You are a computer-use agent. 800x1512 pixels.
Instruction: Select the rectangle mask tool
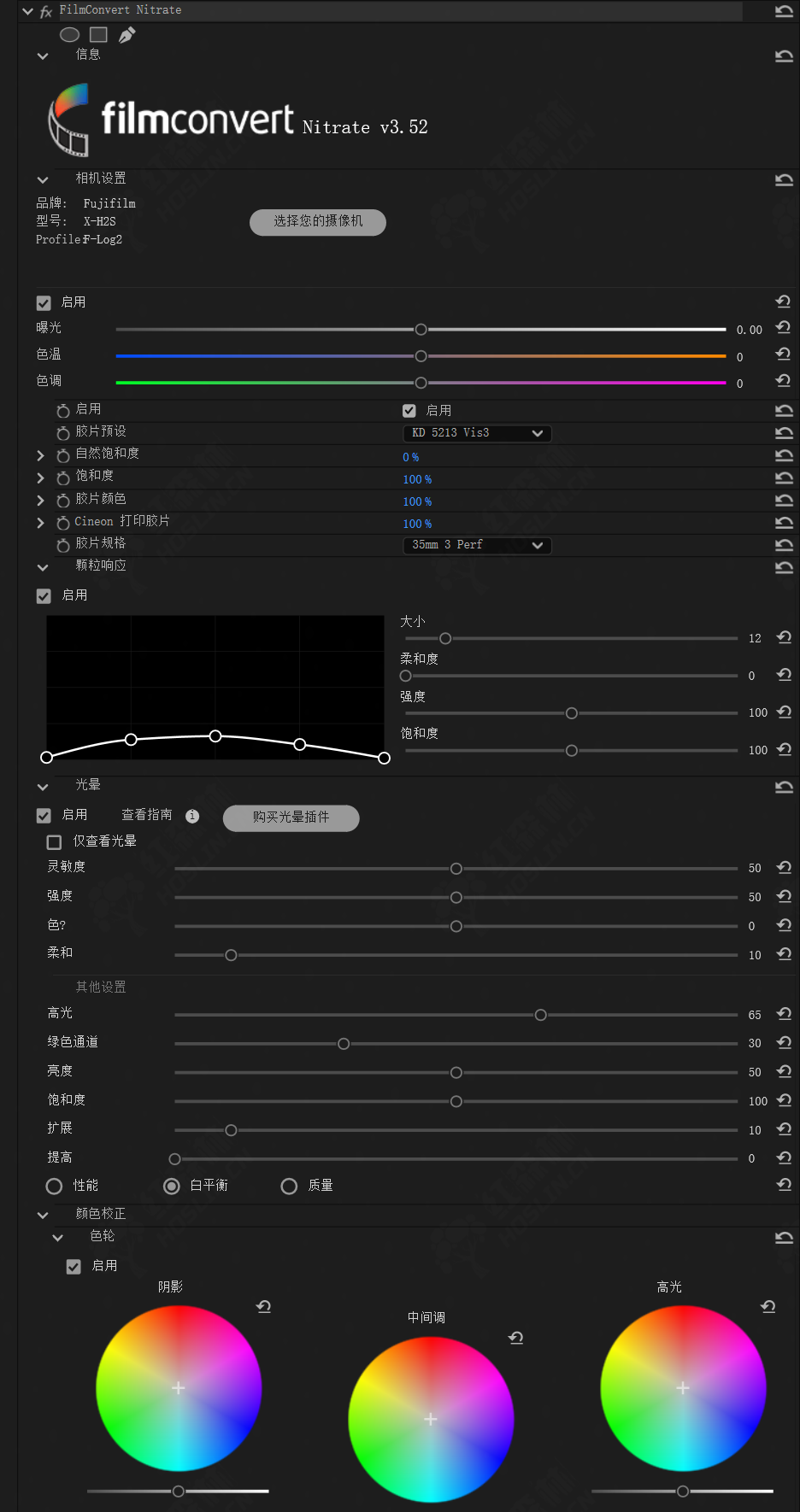pyautogui.click(x=98, y=35)
